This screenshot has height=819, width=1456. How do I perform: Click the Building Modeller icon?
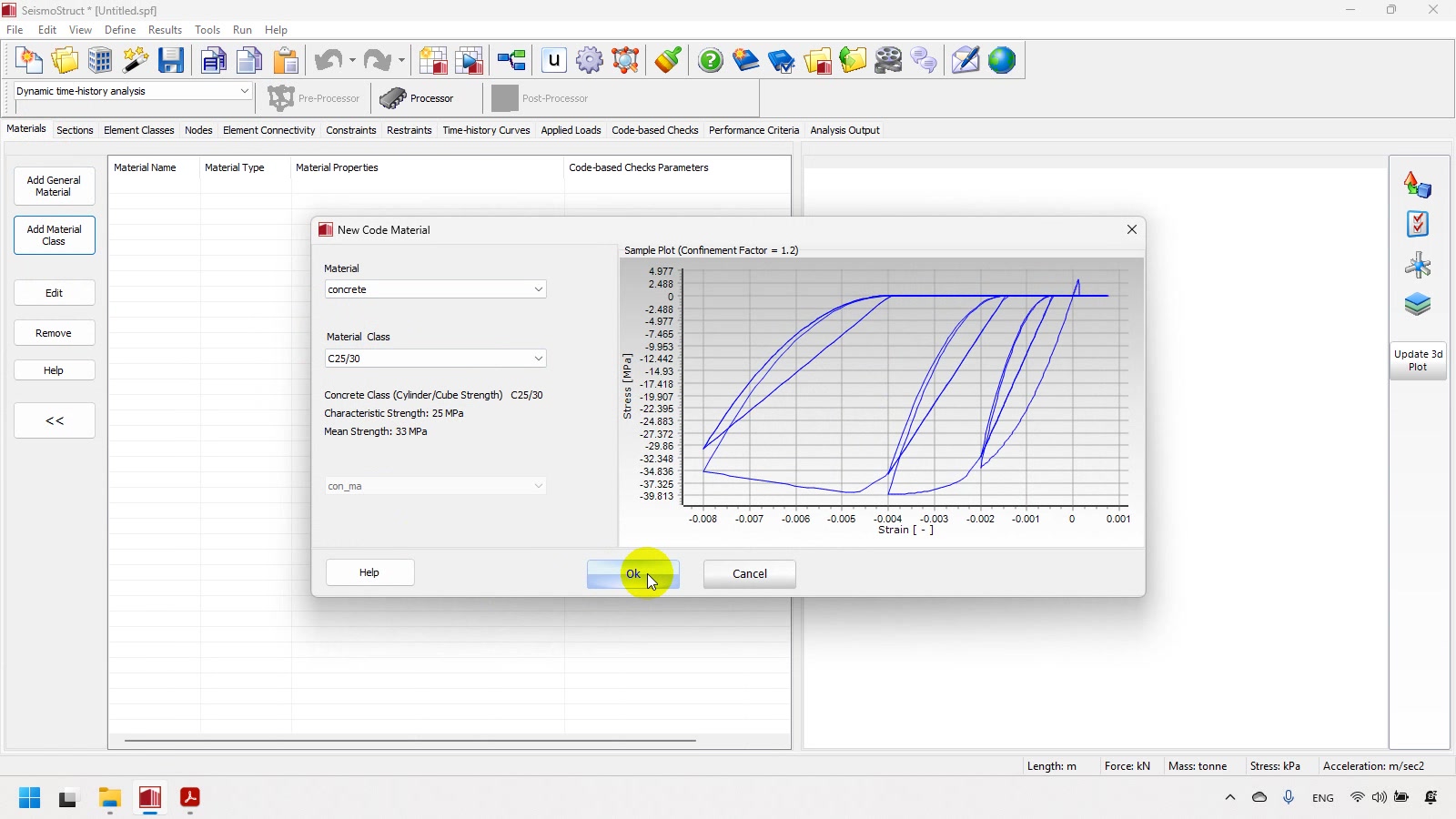(x=100, y=61)
